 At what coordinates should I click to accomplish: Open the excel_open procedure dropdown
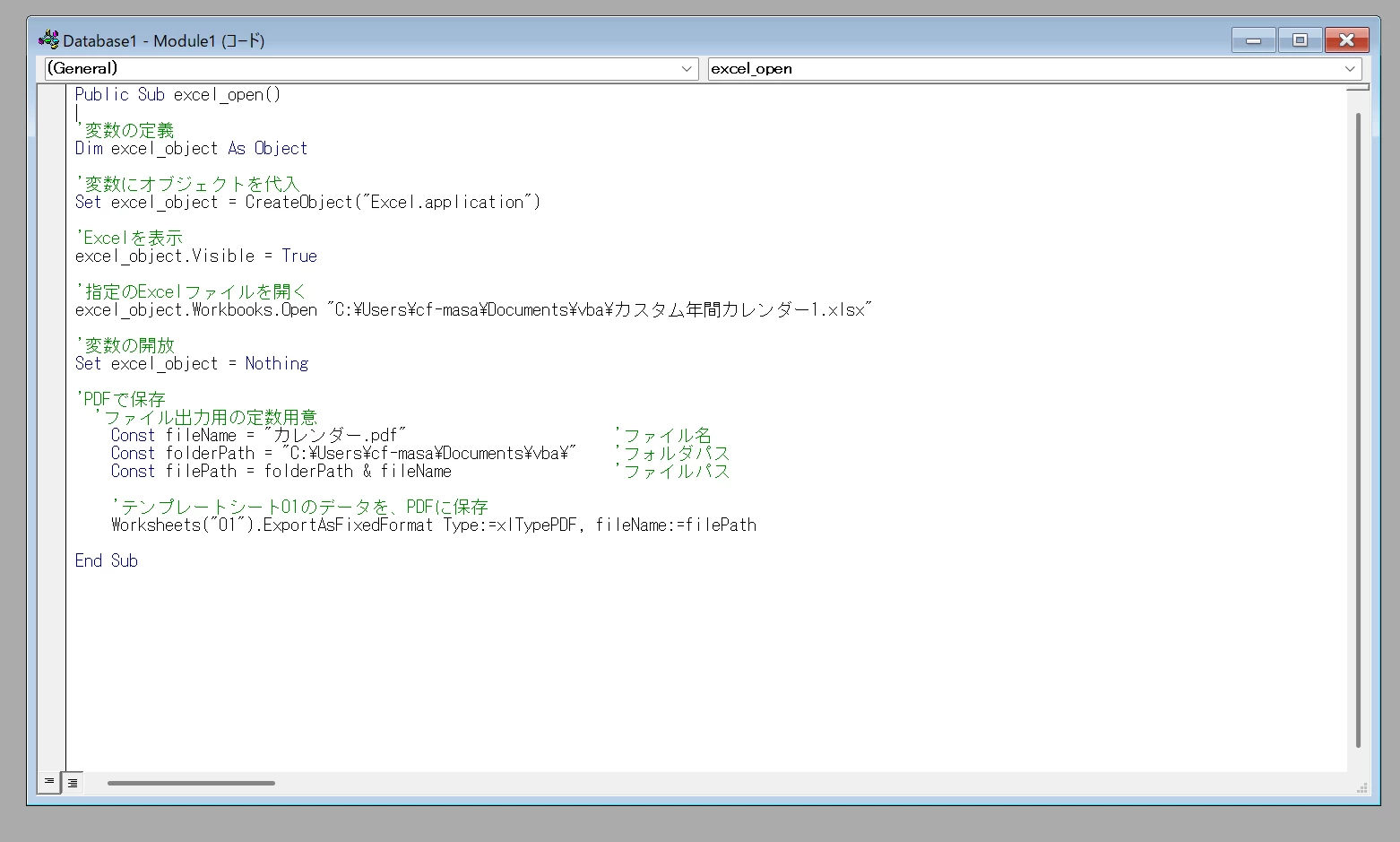(x=1034, y=69)
